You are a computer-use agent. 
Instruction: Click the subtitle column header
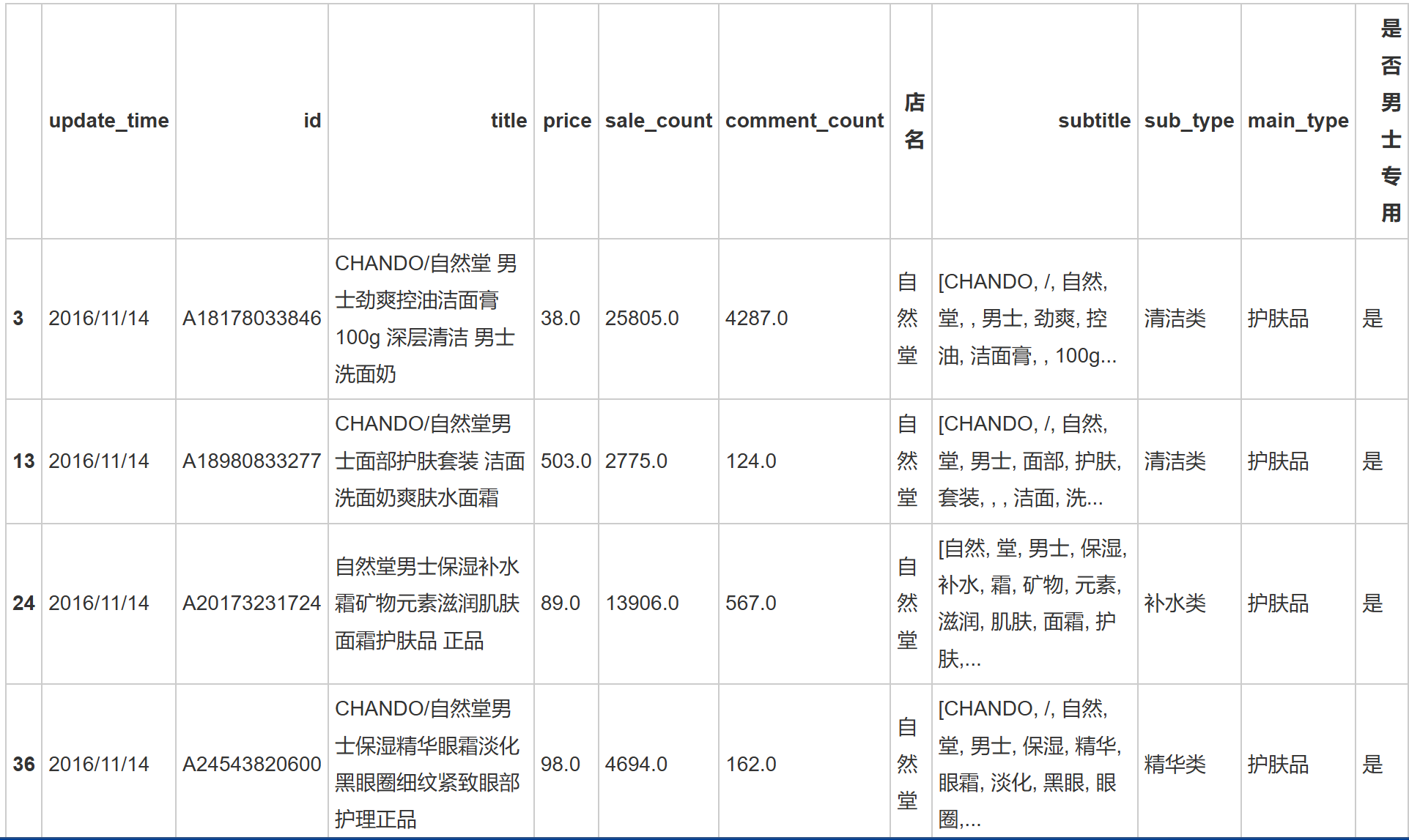[1035, 121]
